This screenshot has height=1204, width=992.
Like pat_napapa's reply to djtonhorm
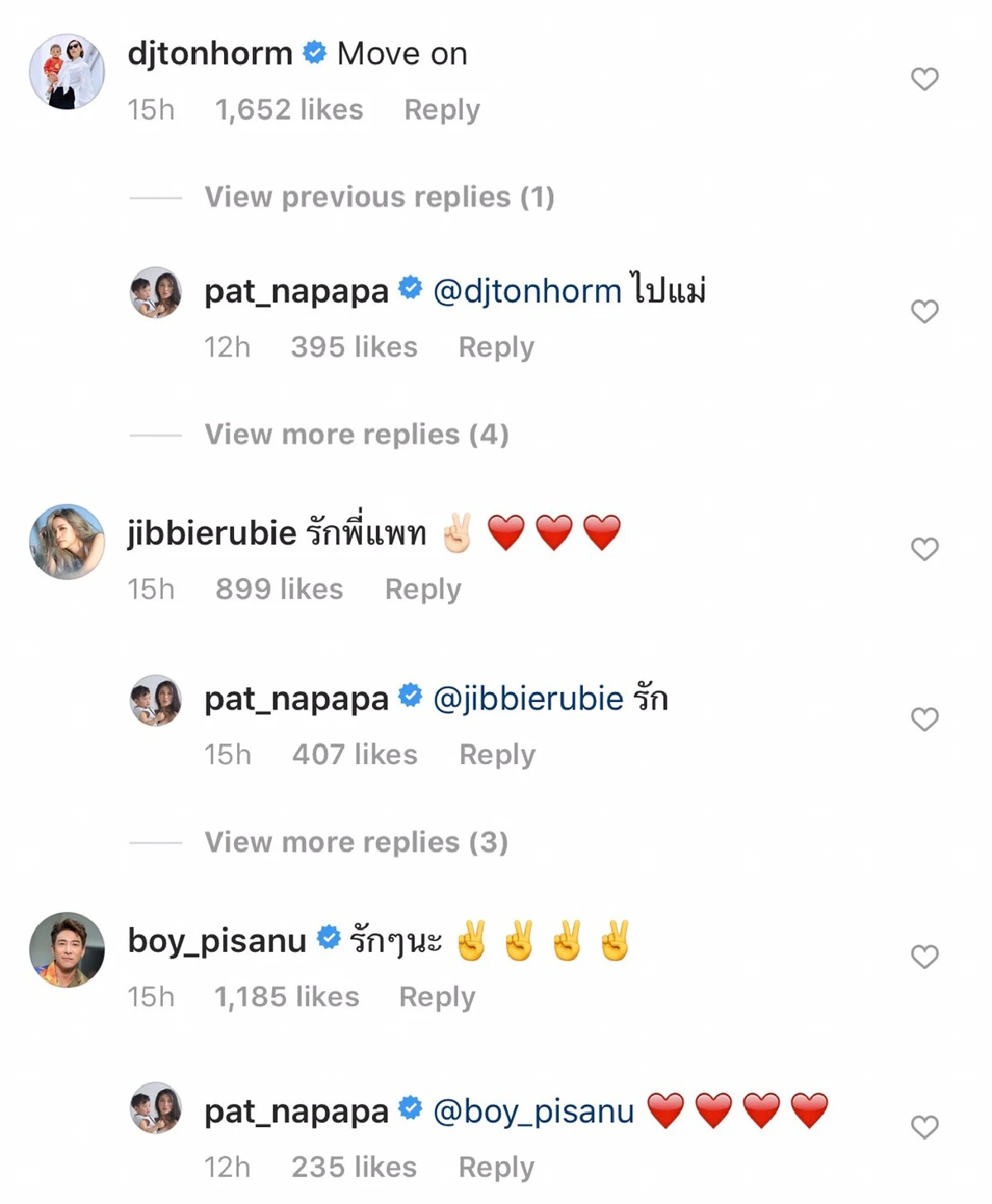[924, 312]
